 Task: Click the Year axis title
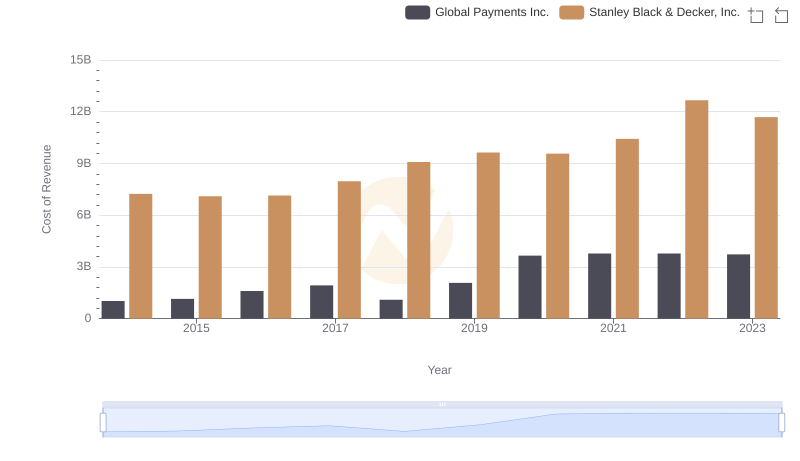pyautogui.click(x=439, y=370)
